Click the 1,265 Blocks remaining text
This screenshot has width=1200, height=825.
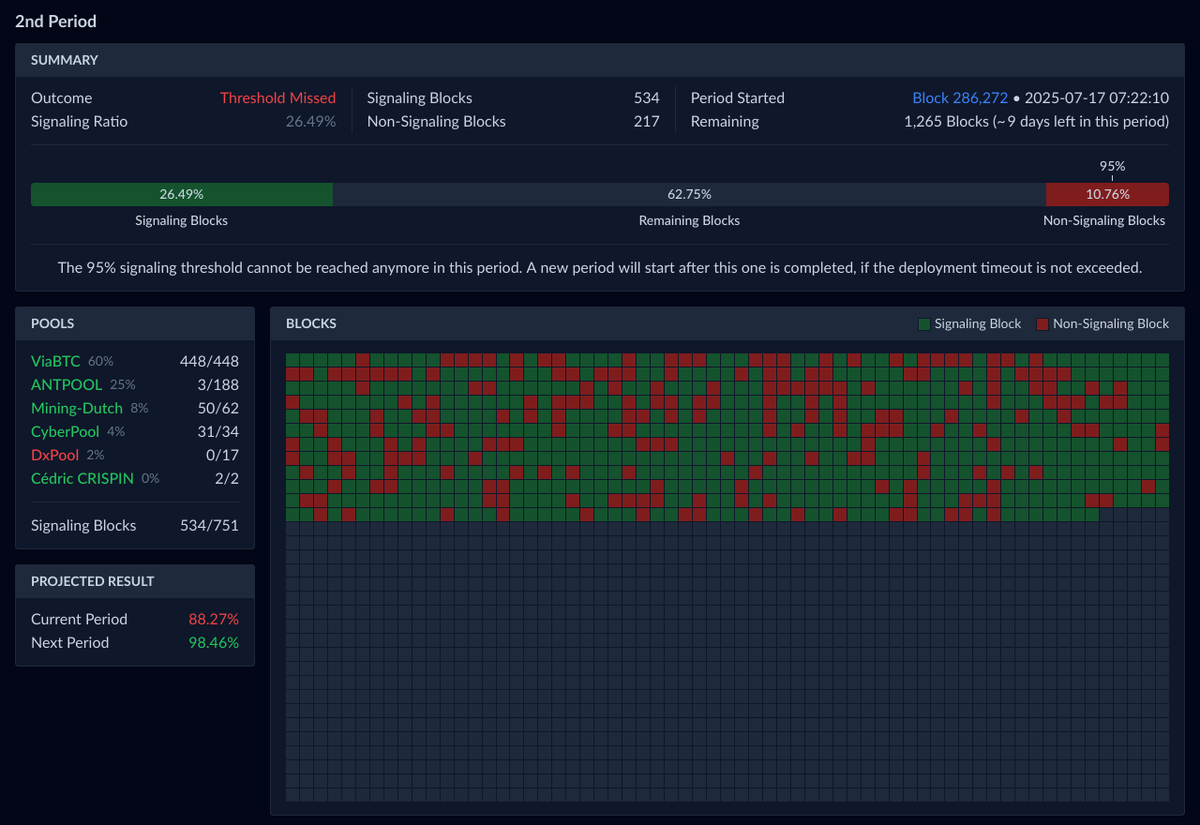click(x=1036, y=121)
